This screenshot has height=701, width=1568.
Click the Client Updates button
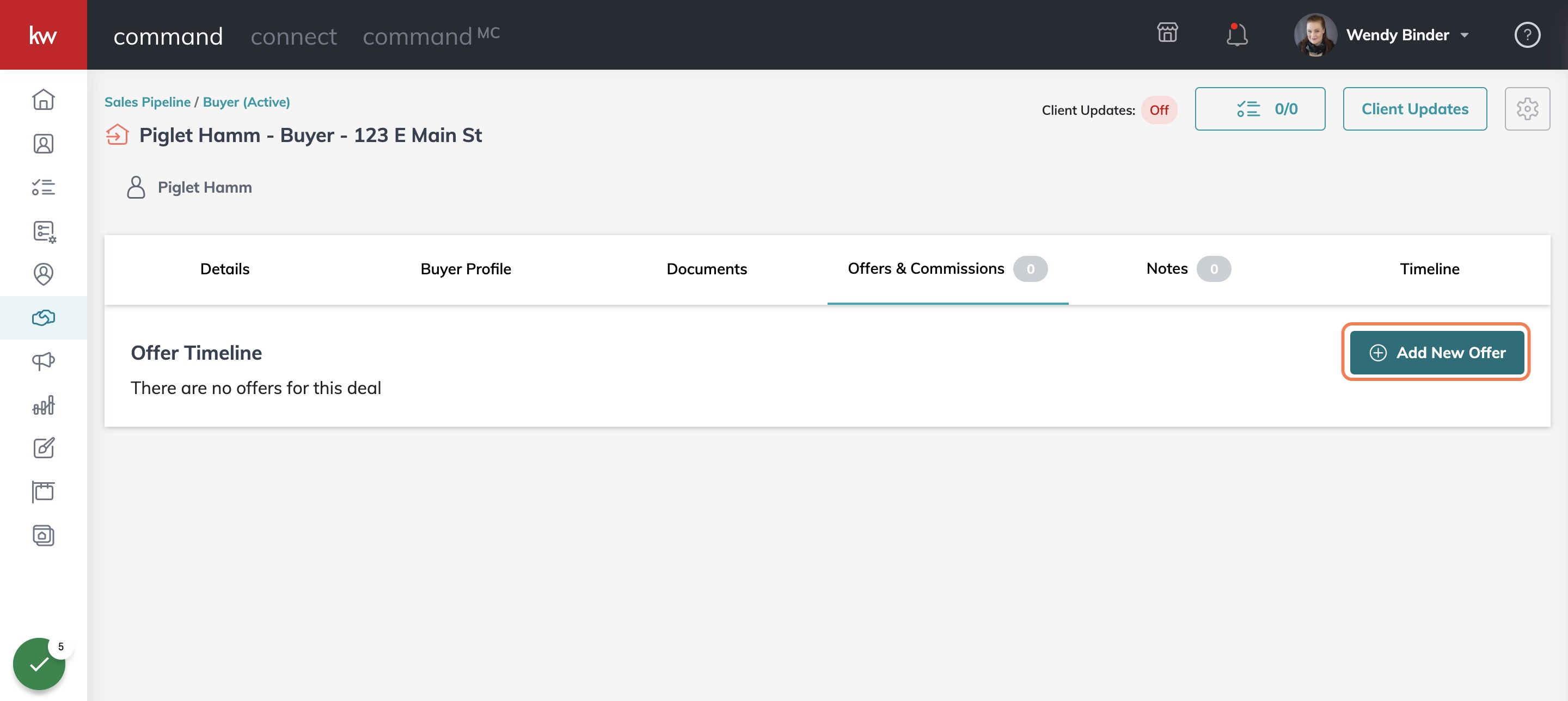pyautogui.click(x=1414, y=109)
